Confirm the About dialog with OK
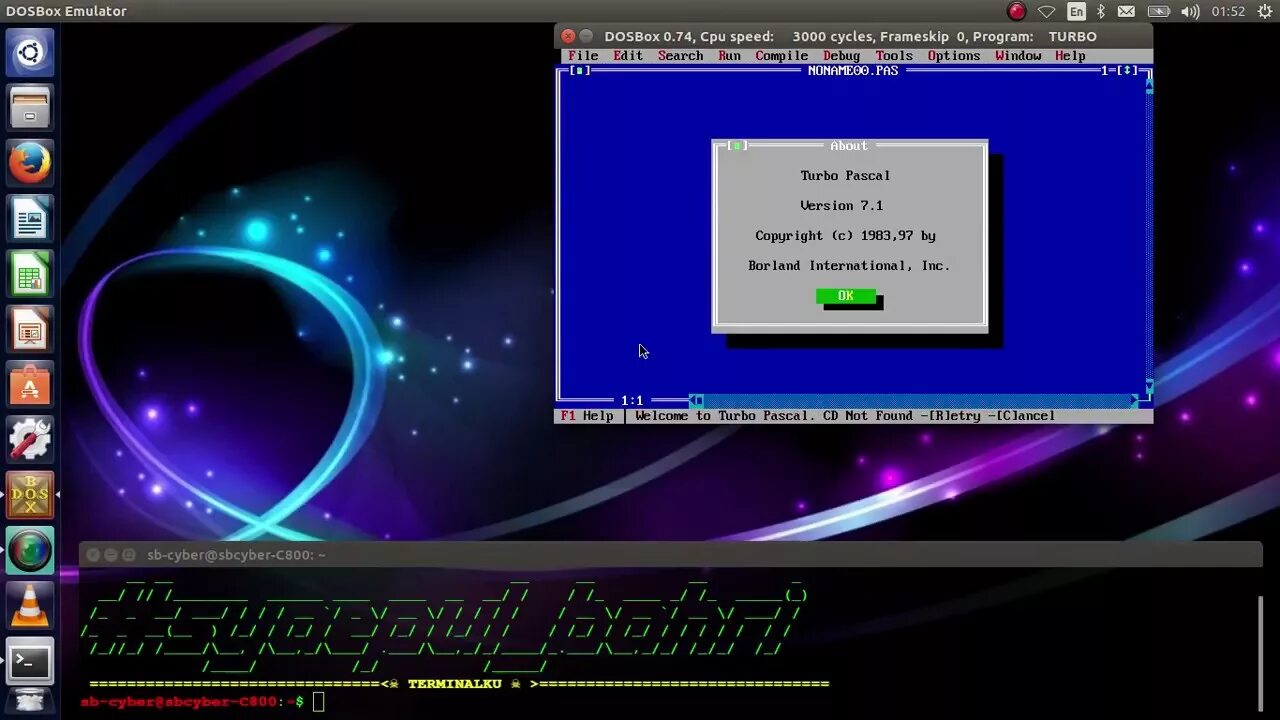 tap(846, 296)
